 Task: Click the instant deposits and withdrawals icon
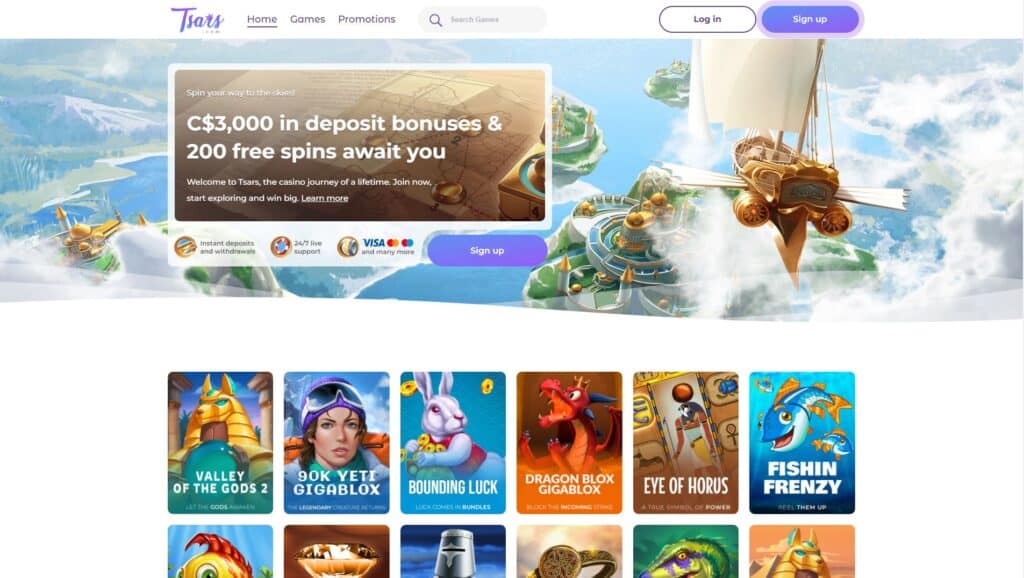click(185, 247)
